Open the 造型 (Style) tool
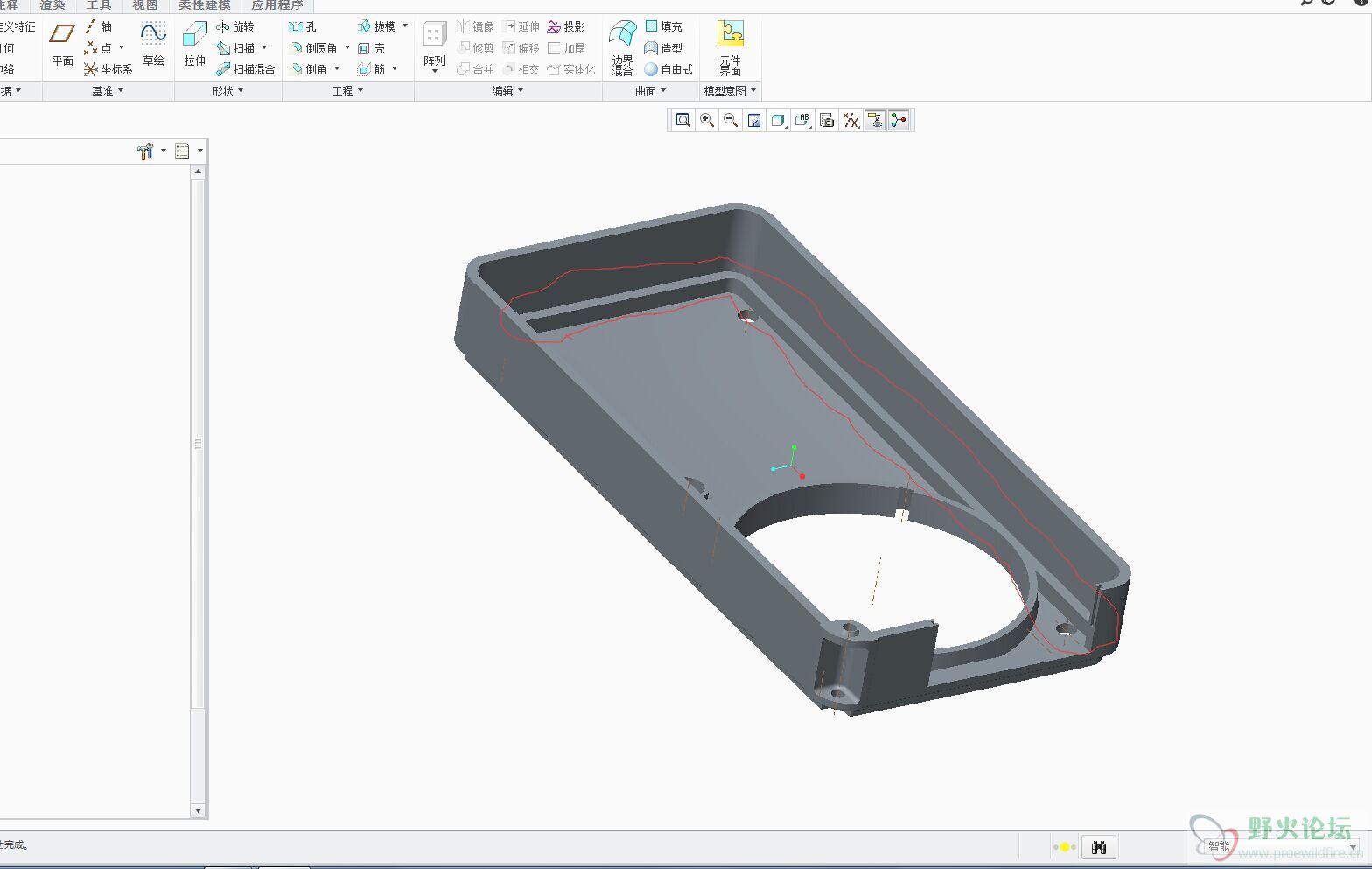This screenshot has height=869, width=1372. (663, 48)
